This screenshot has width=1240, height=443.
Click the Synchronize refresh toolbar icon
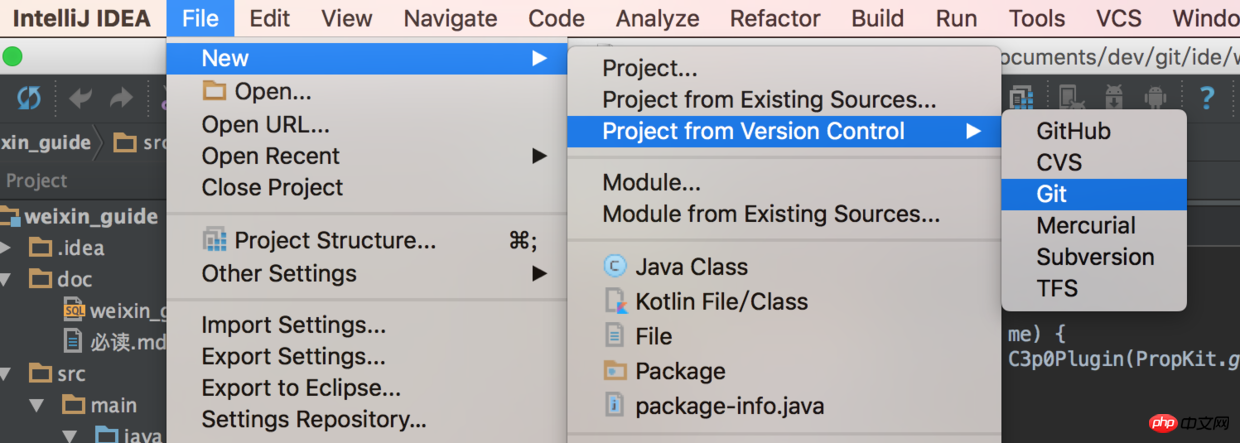tap(29, 97)
